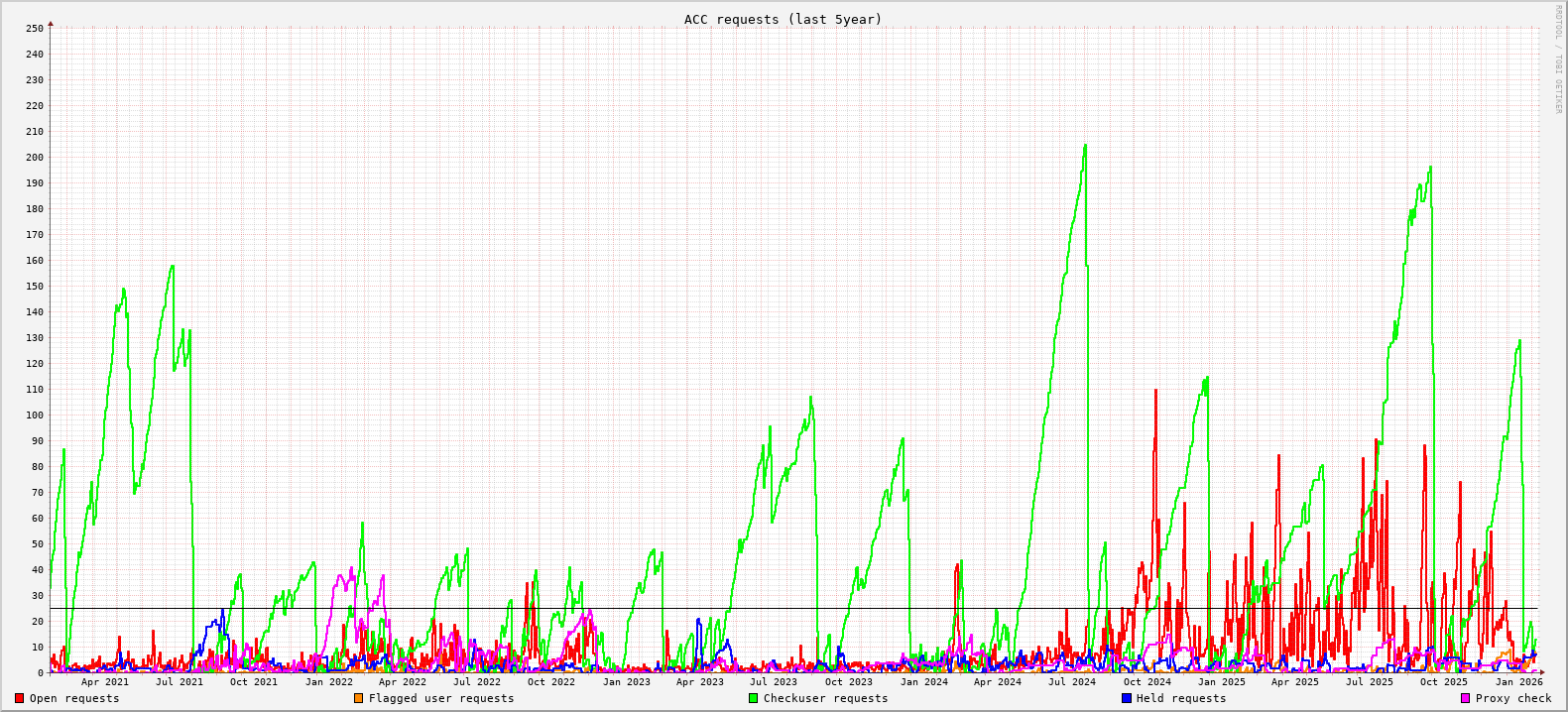Click the magenta Proxy check legend swatch
The width and height of the screenshot is (1568, 712).
1465,698
